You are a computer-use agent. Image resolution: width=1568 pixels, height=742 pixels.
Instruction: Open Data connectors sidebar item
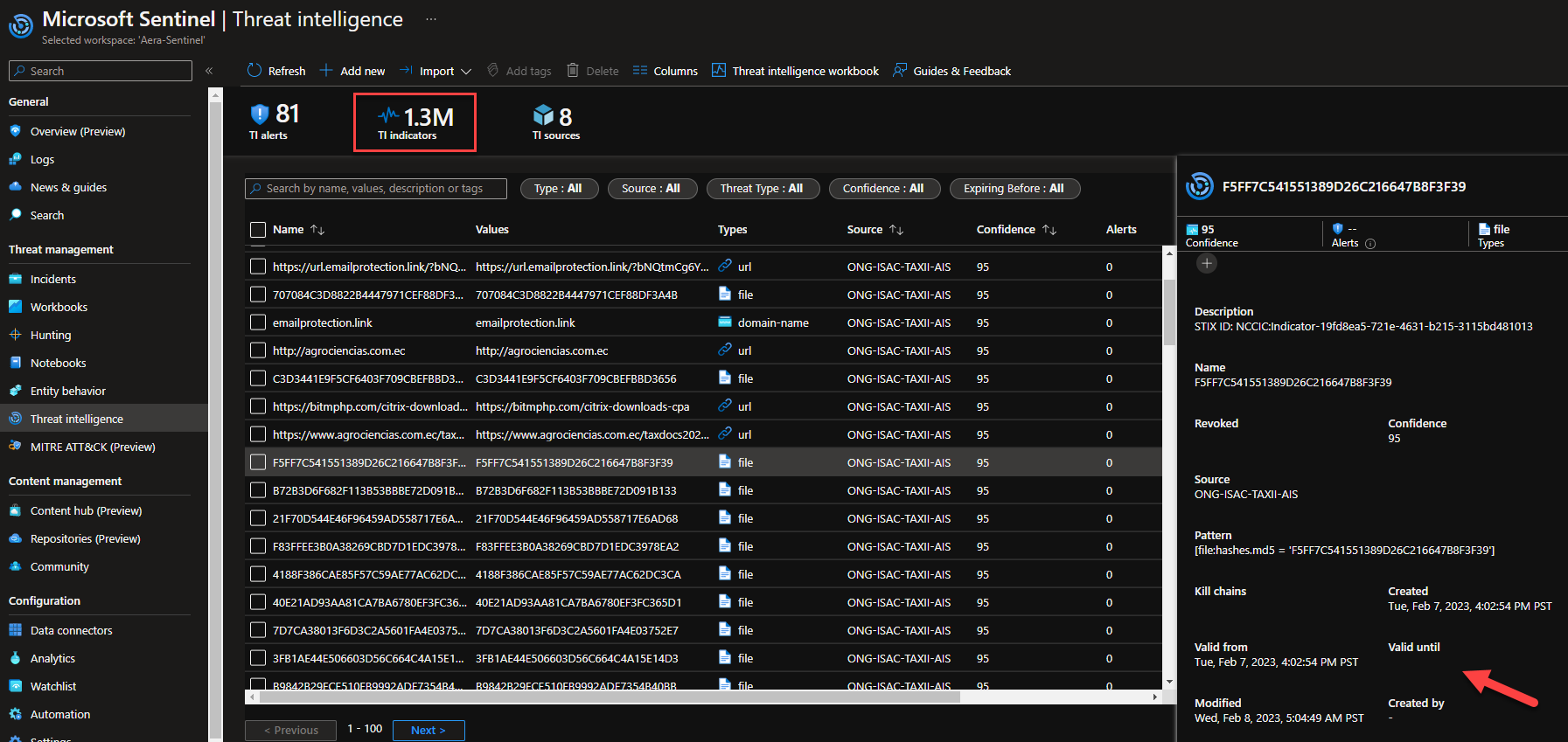pos(71,630)
